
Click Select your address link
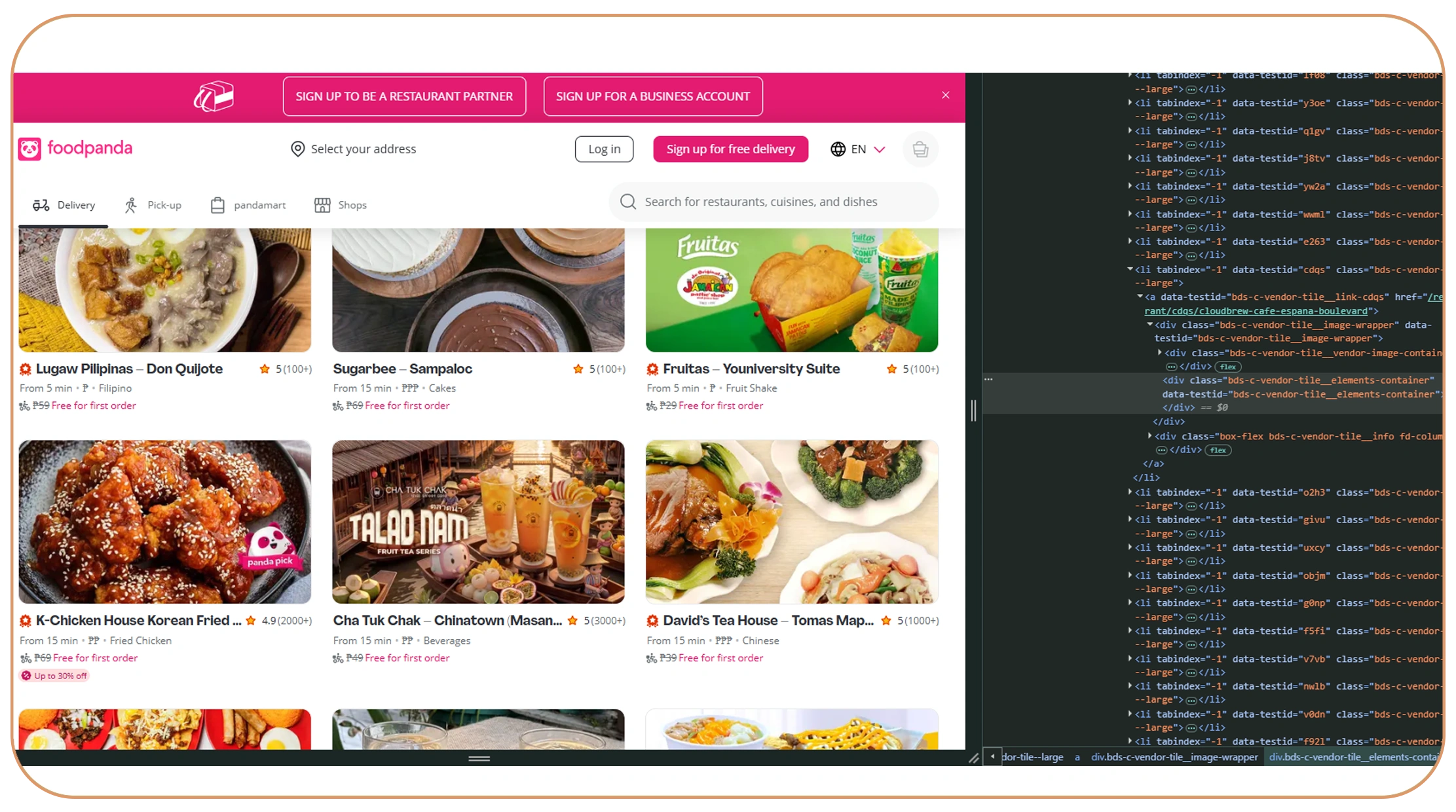354,149
